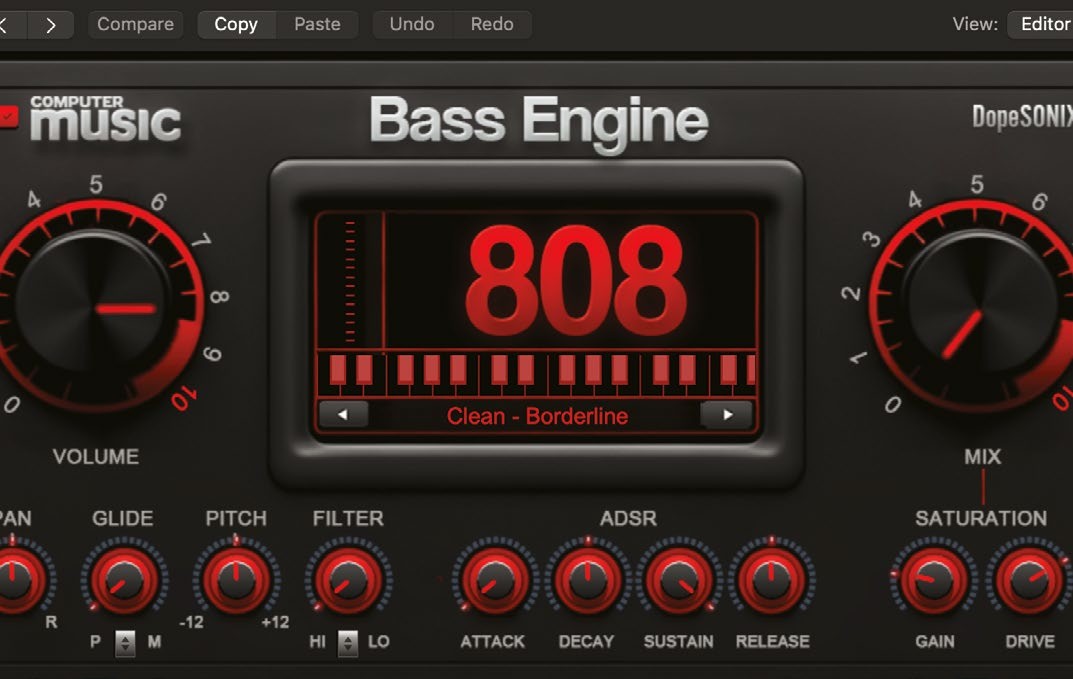The image size is (1073, 679).
Task: Select previous preset with left arrow
Action: (x=343, y=415)
